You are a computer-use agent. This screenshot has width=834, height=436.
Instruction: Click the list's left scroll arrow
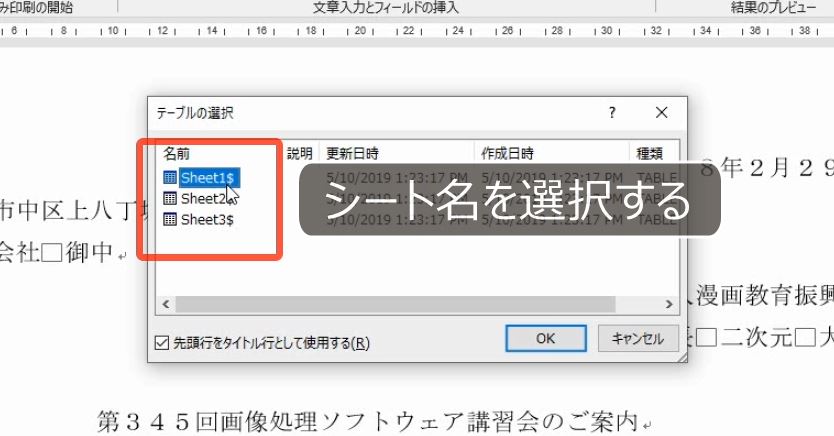click(x=165, y=304)
